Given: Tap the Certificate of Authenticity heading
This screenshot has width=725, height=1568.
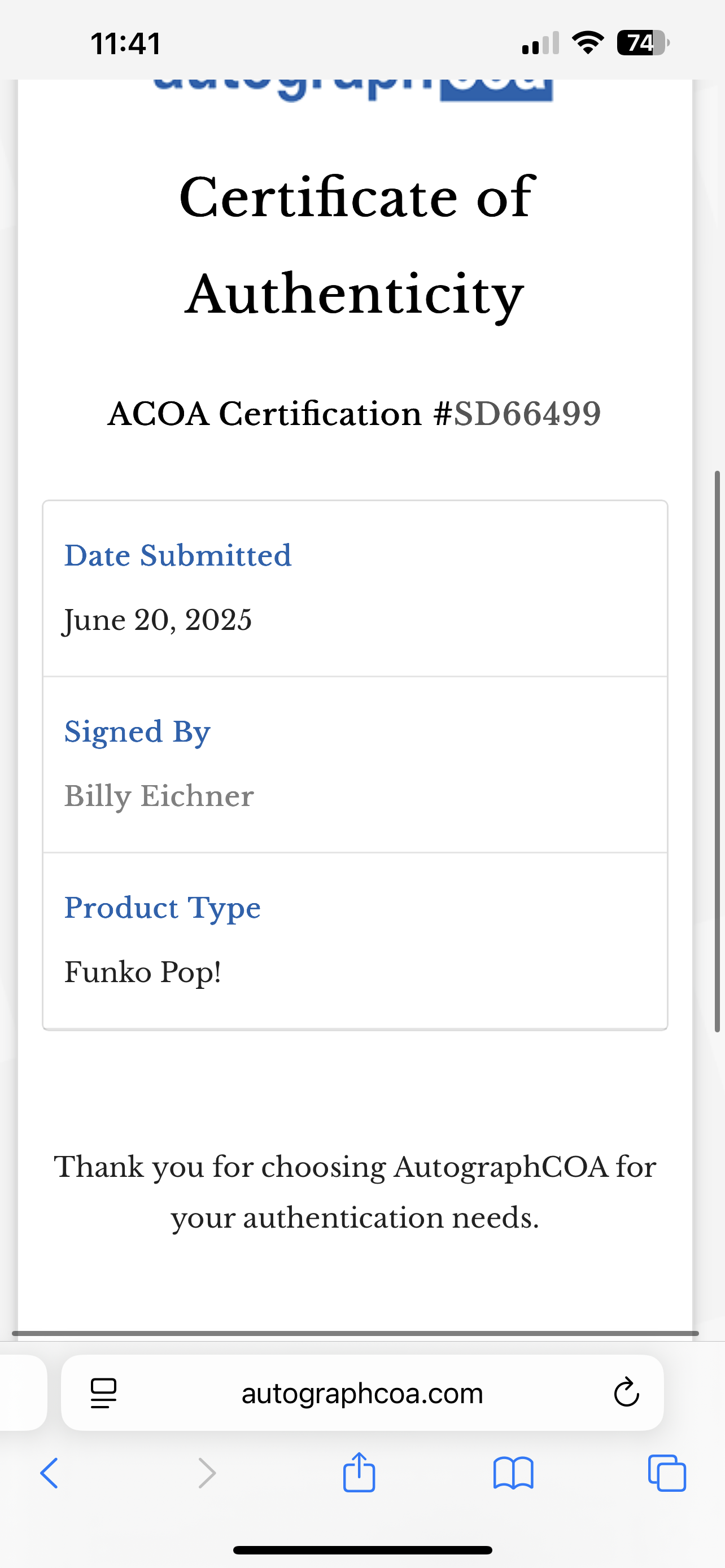Looking at the screenshot, I should (x=356, y=244).
